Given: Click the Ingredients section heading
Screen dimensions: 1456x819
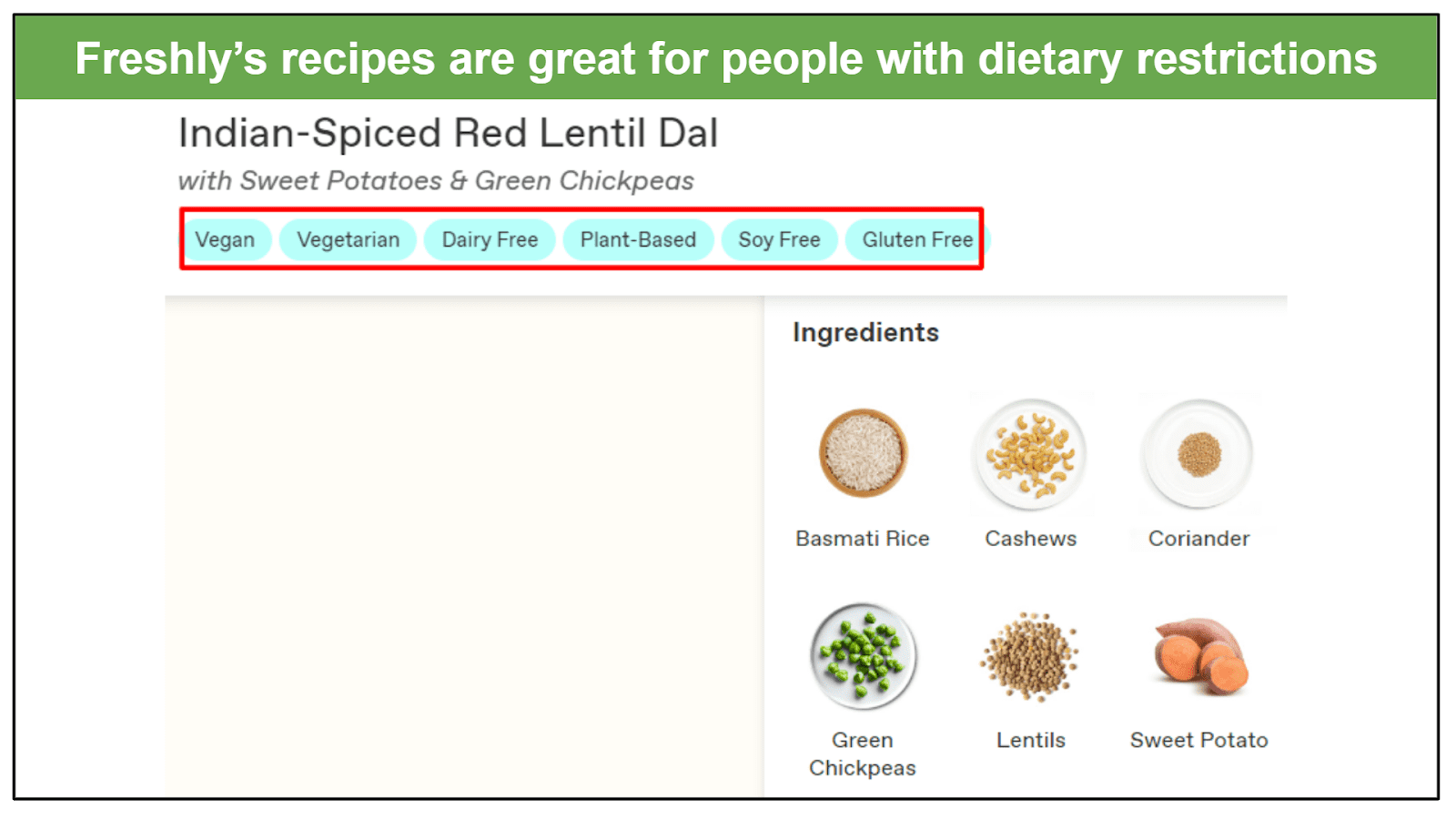Looking at the screenshot, I should (x=865, y=332).
